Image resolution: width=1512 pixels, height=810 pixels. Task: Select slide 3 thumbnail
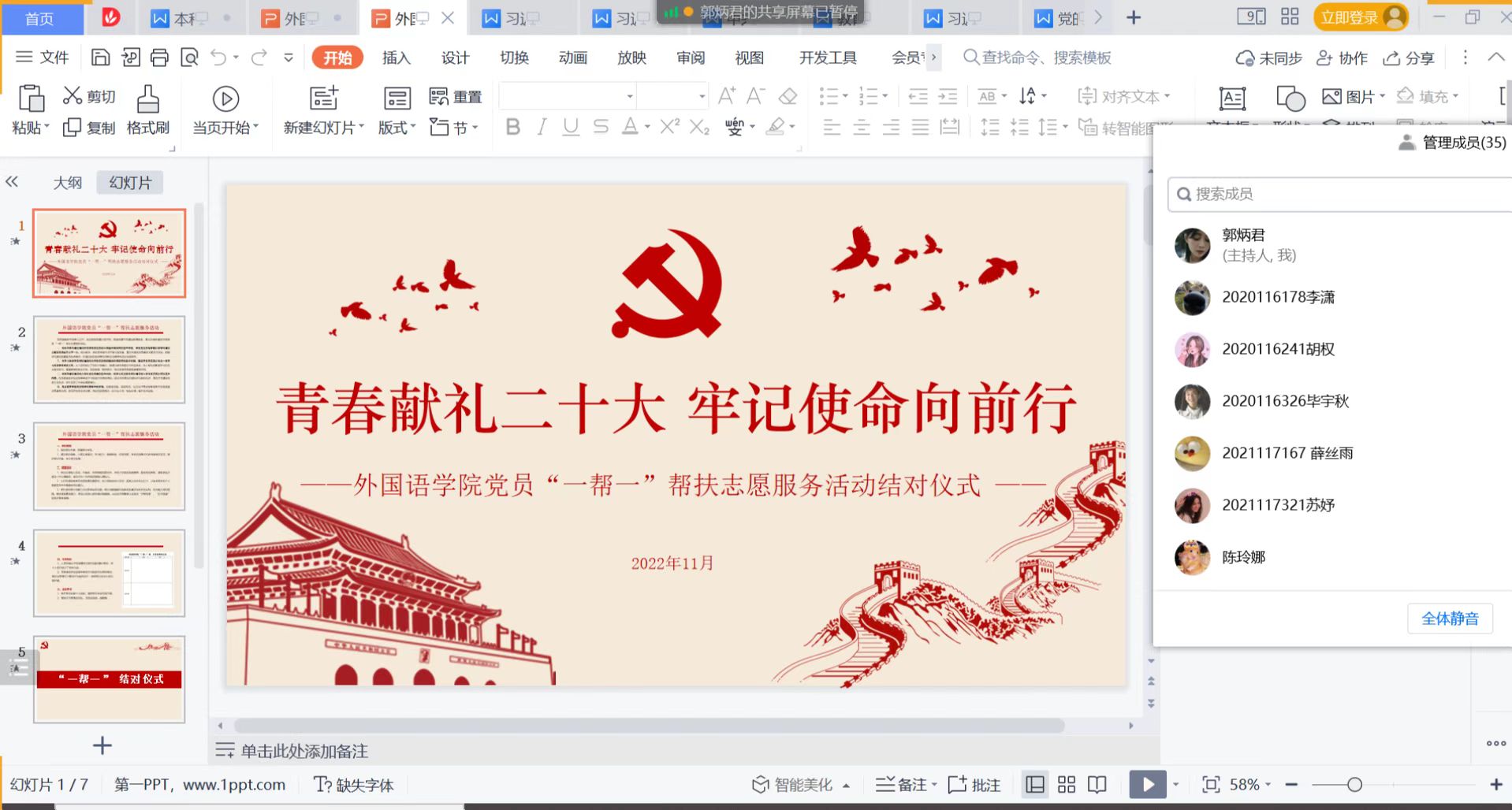[x=109, y=466]
